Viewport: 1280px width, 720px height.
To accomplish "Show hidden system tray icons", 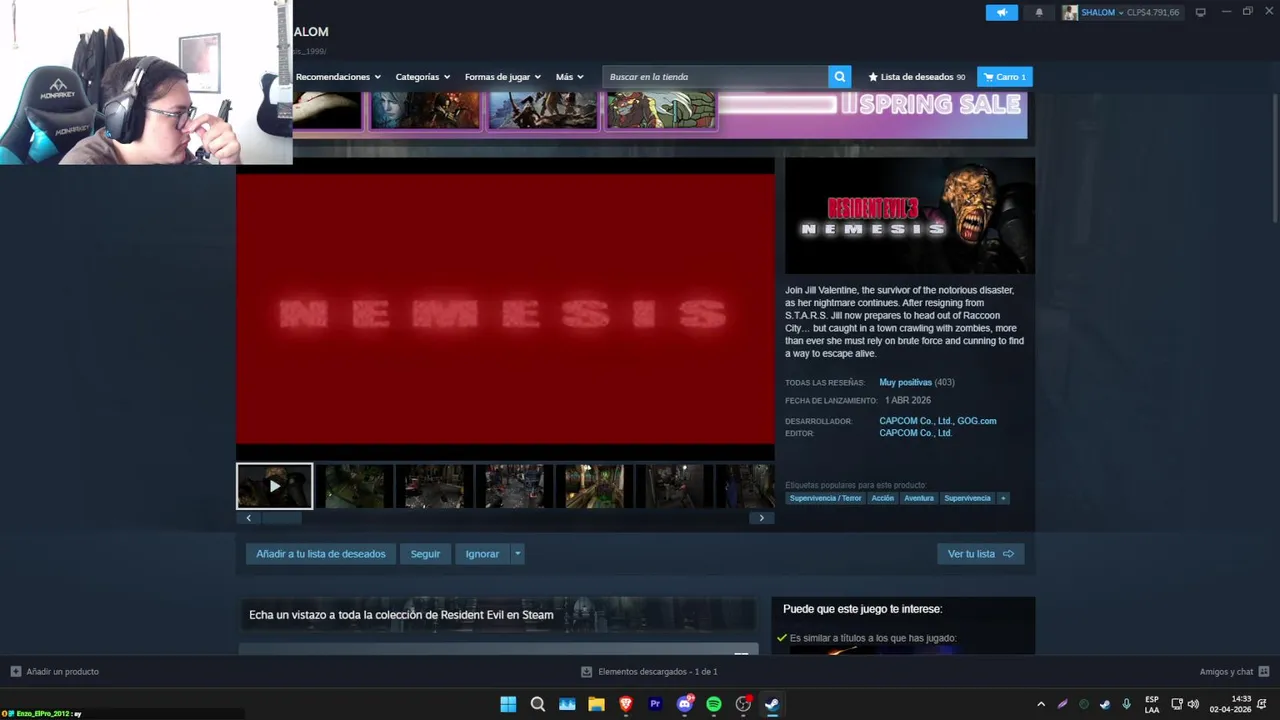I will (1041, 704).
